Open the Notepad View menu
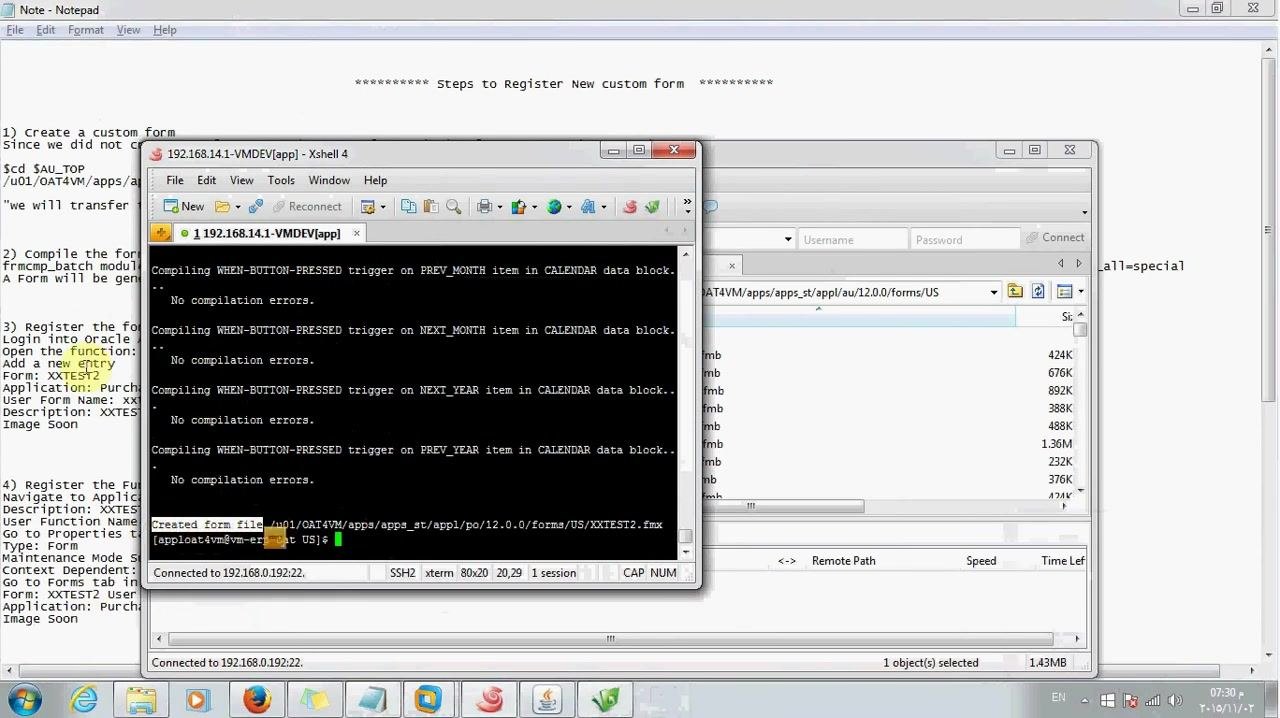The width and height of the screenshot is (1280, 718). point(128,30)
